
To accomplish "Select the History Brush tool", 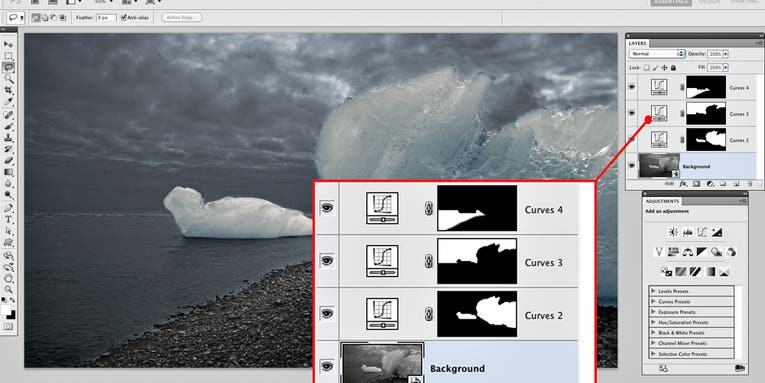I will [x=9, y=148].
